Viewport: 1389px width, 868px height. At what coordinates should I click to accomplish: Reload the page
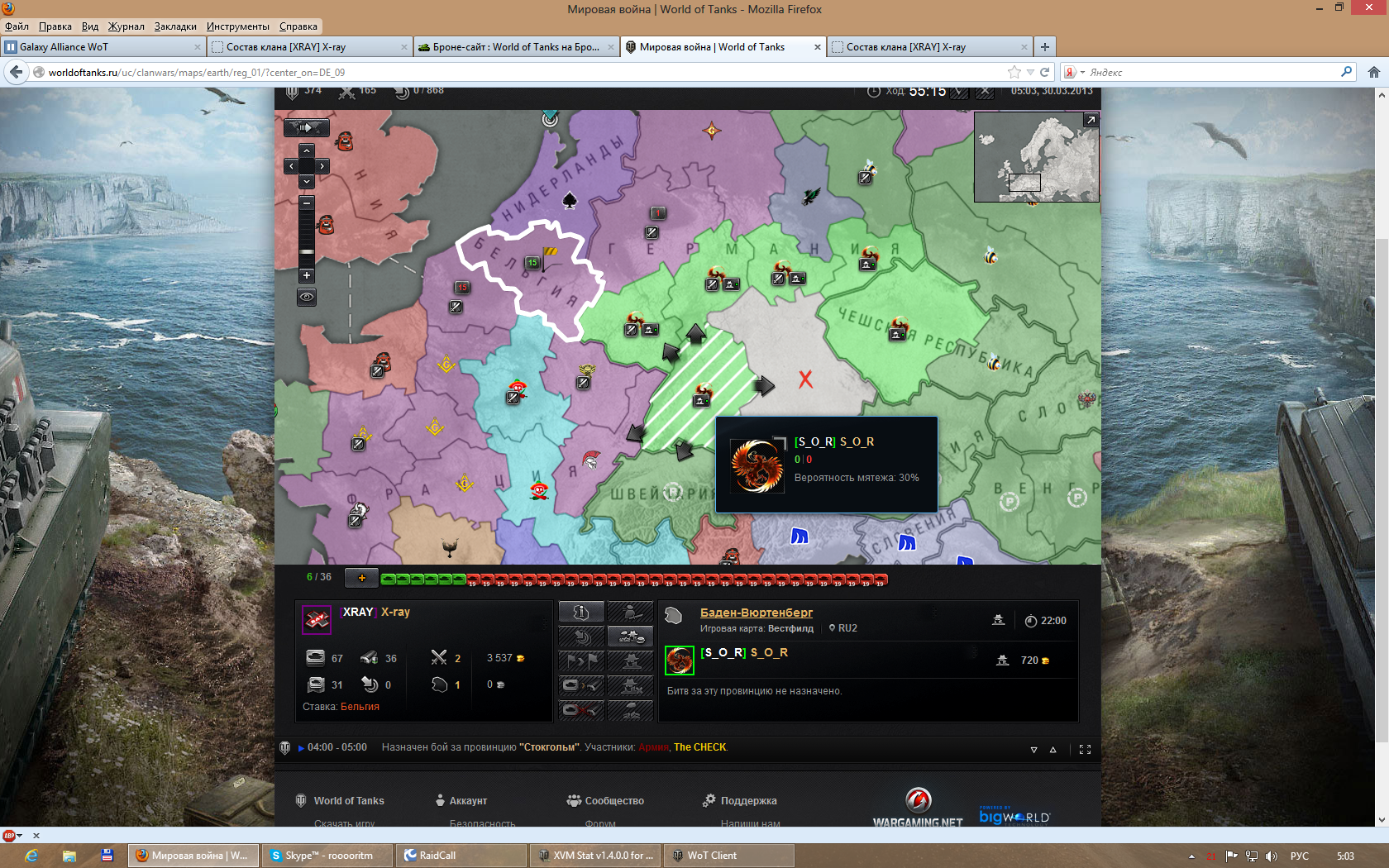(1044, 73)
